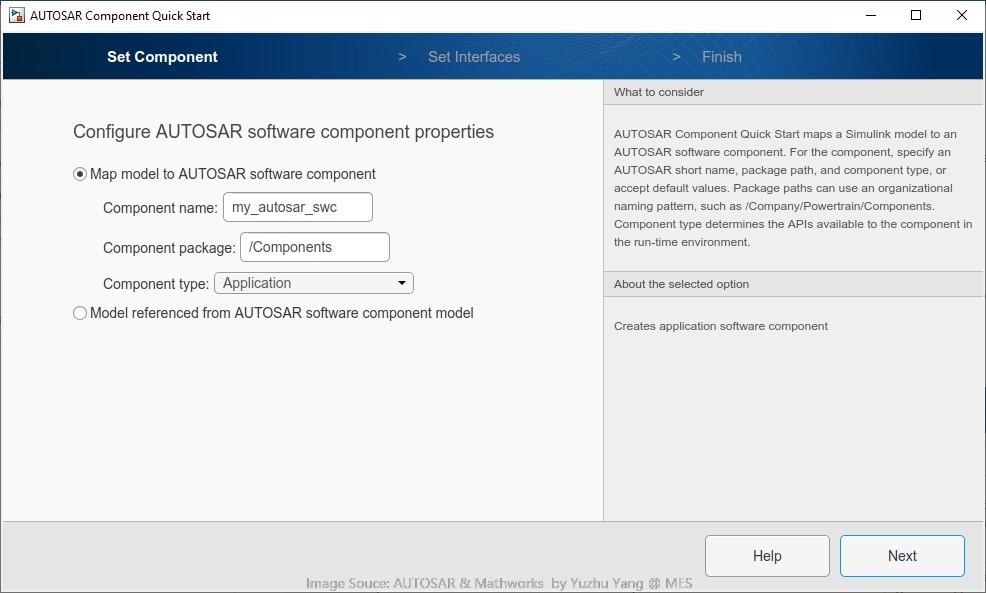The width and height of the screenshot is (986, 593).
Task: Click the Set Component step header
Action: click(162, 56)
